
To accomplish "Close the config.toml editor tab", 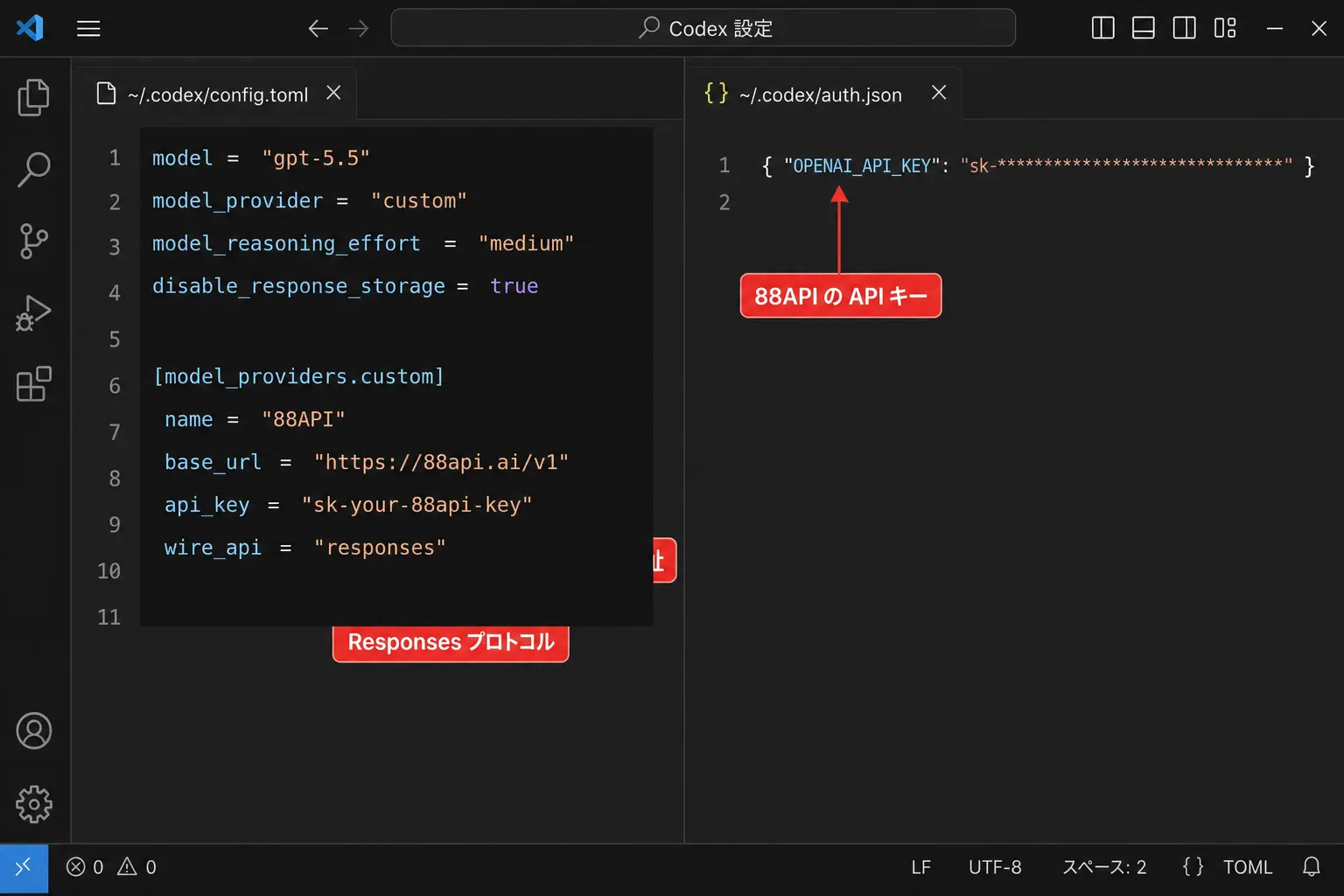I will (333, 93).
